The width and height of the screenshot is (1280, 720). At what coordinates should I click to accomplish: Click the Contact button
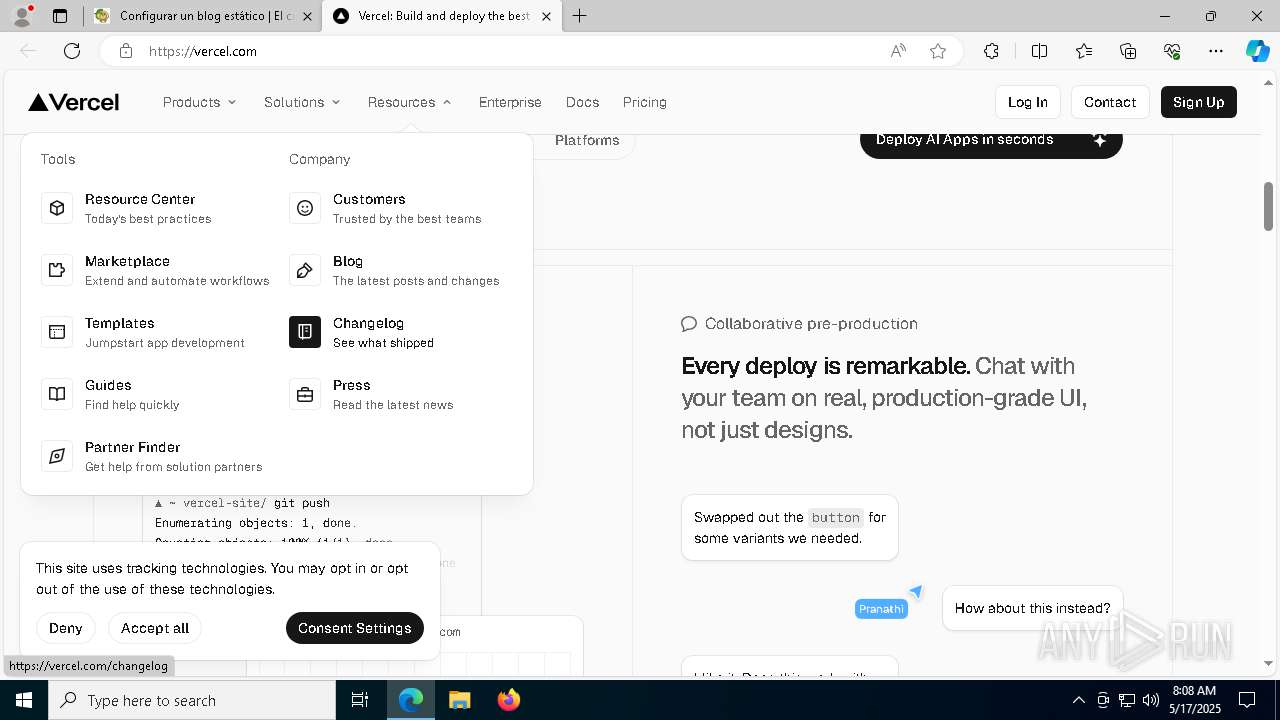[x=1110, y=102]
